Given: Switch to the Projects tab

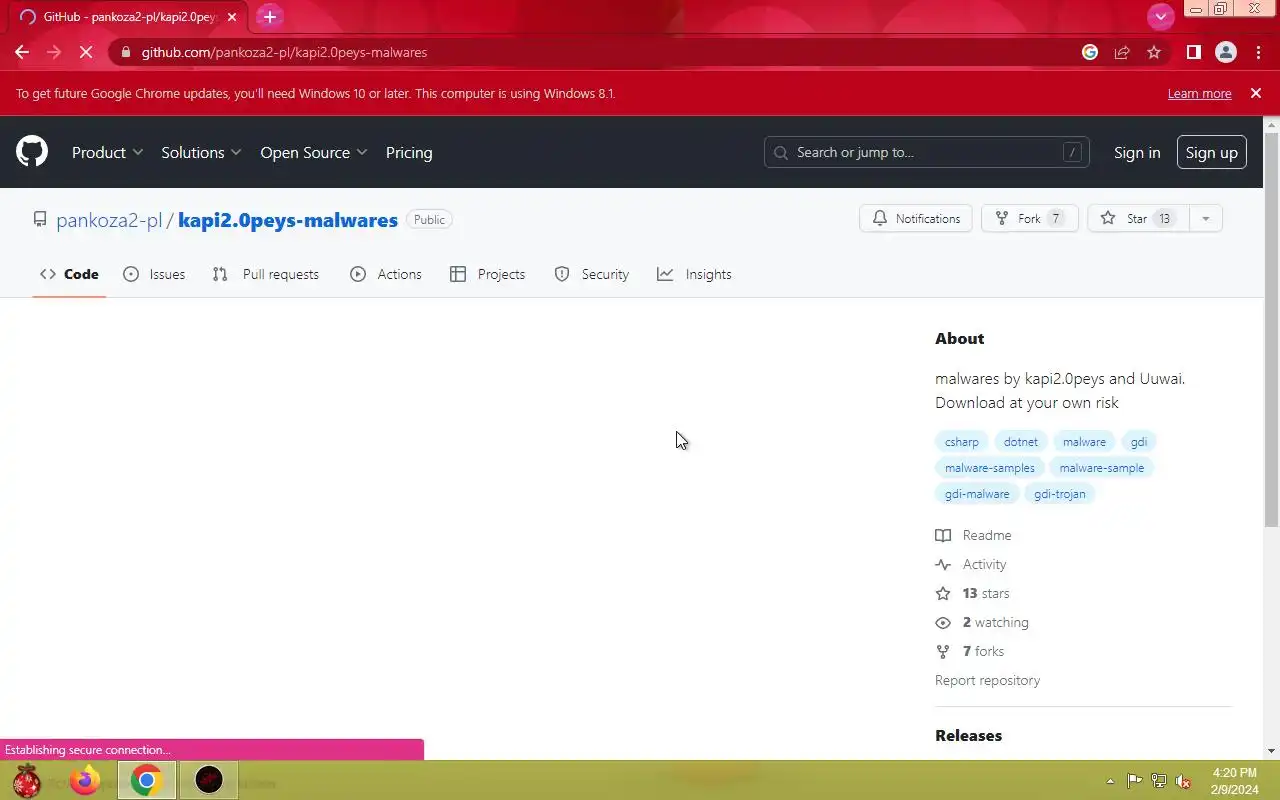Looking at the screenshot, I should pyautogui.click(x=488, y=274).
